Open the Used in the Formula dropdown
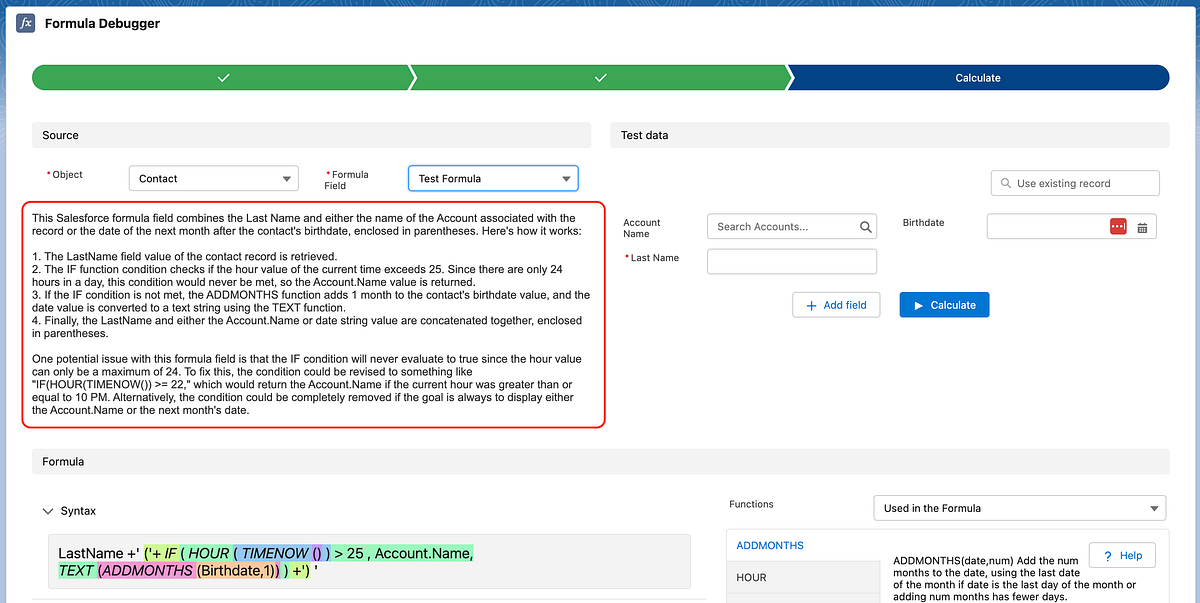The width and height of the screenshot is (1200, 603). tap(1019, 508)
